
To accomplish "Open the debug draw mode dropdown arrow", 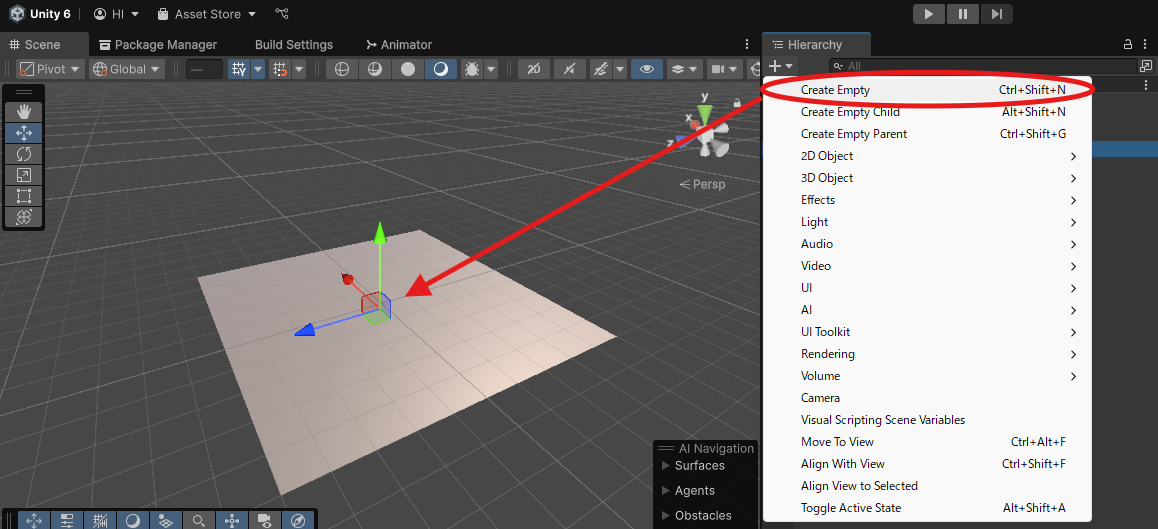I will 490,69.
